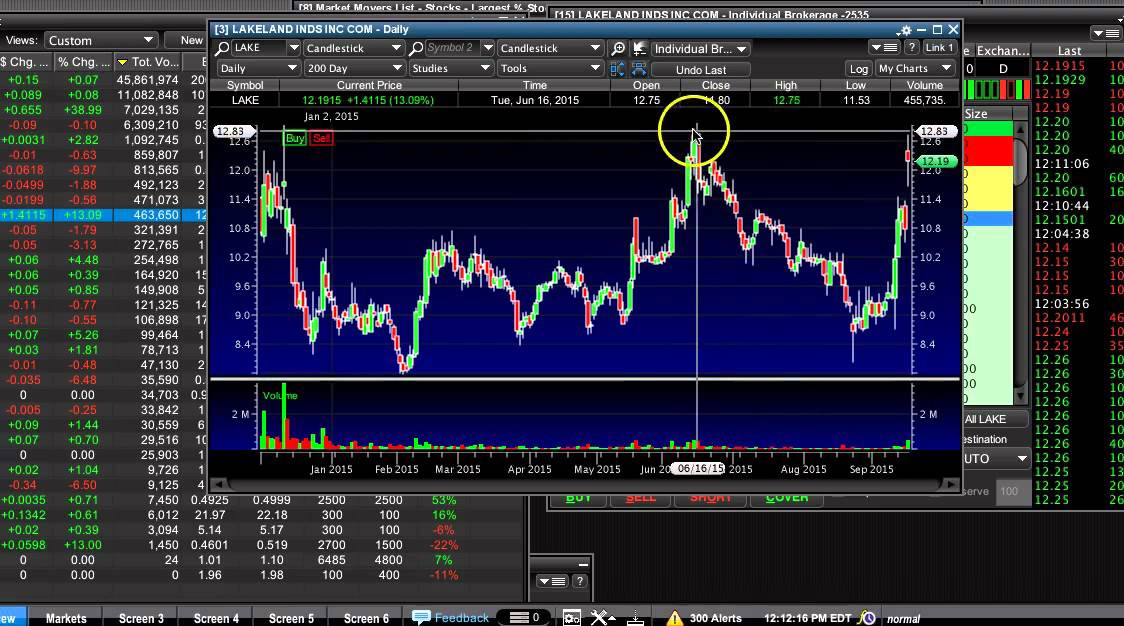Screen dimensions: 1124x626
Task: Switch to the Screen 4 tab
Action: click(x=216, y=618)
